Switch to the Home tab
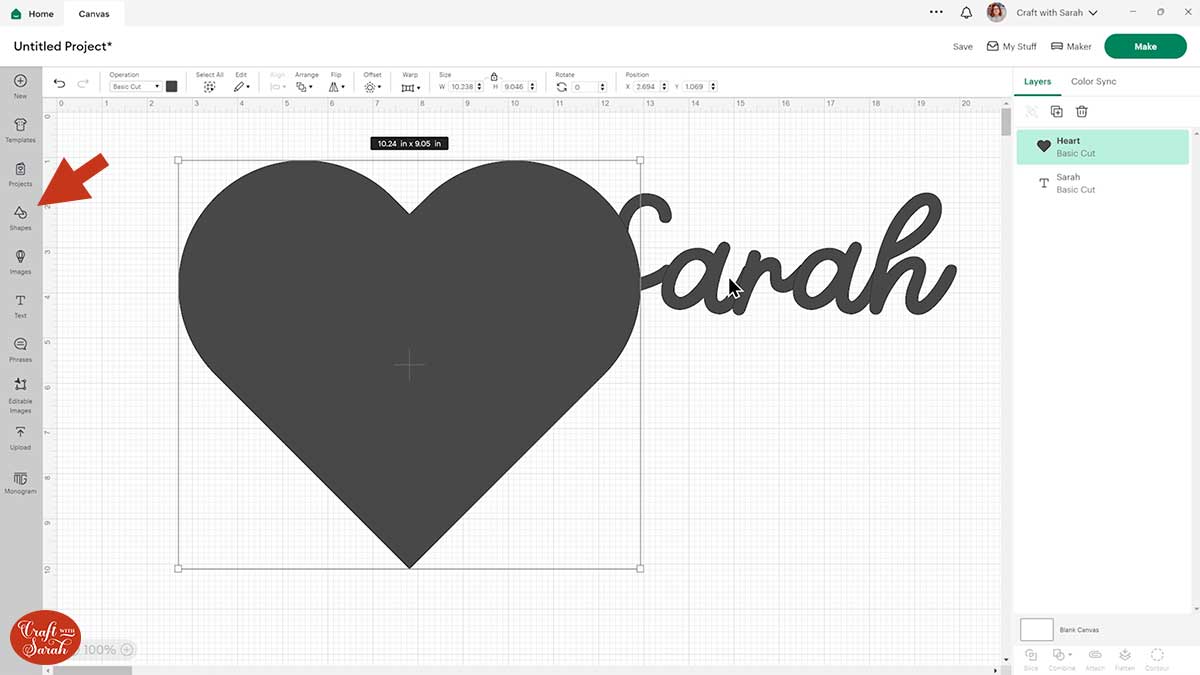Viewport: 1200px width, 675px height. tap(33, 13)
